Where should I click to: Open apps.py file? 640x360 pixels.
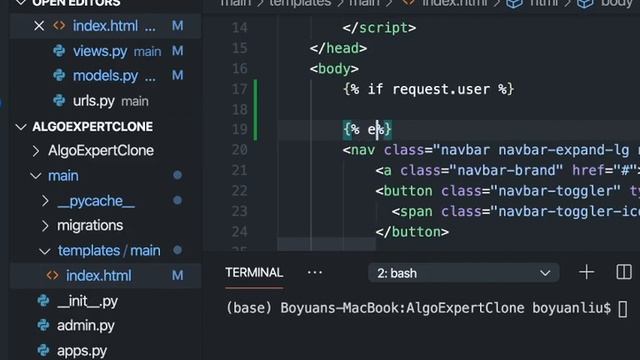click(x=82, y=351)
